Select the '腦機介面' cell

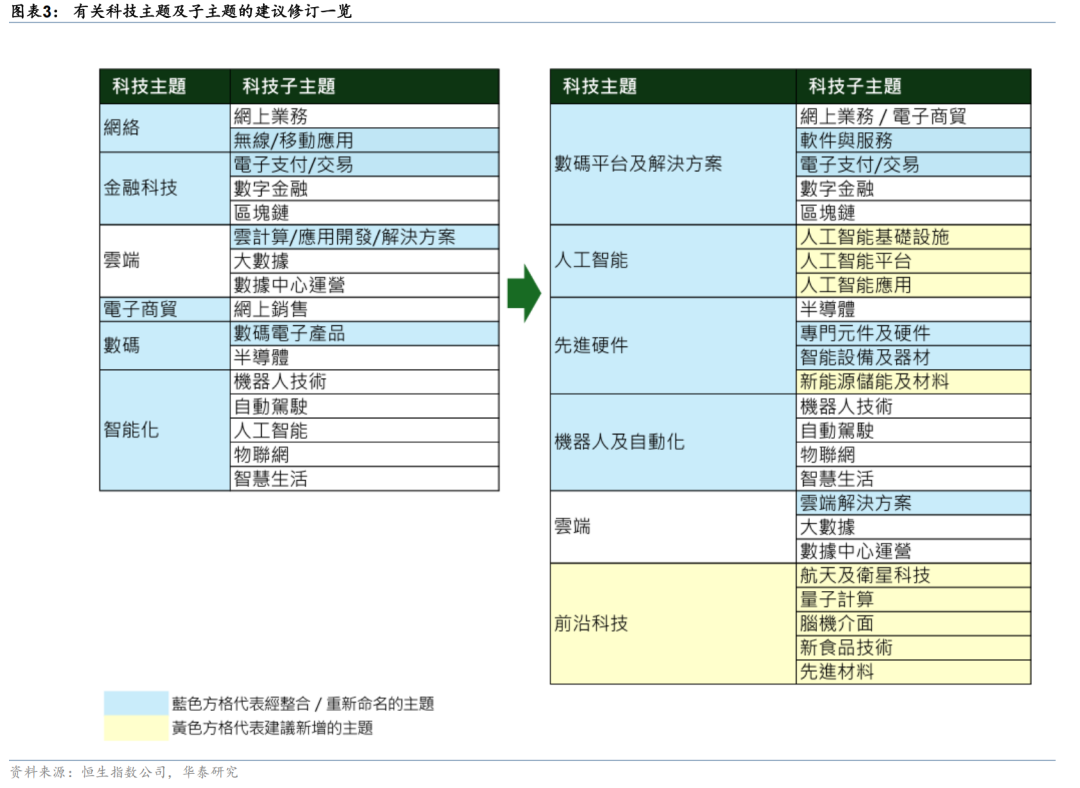click(913, 623)
